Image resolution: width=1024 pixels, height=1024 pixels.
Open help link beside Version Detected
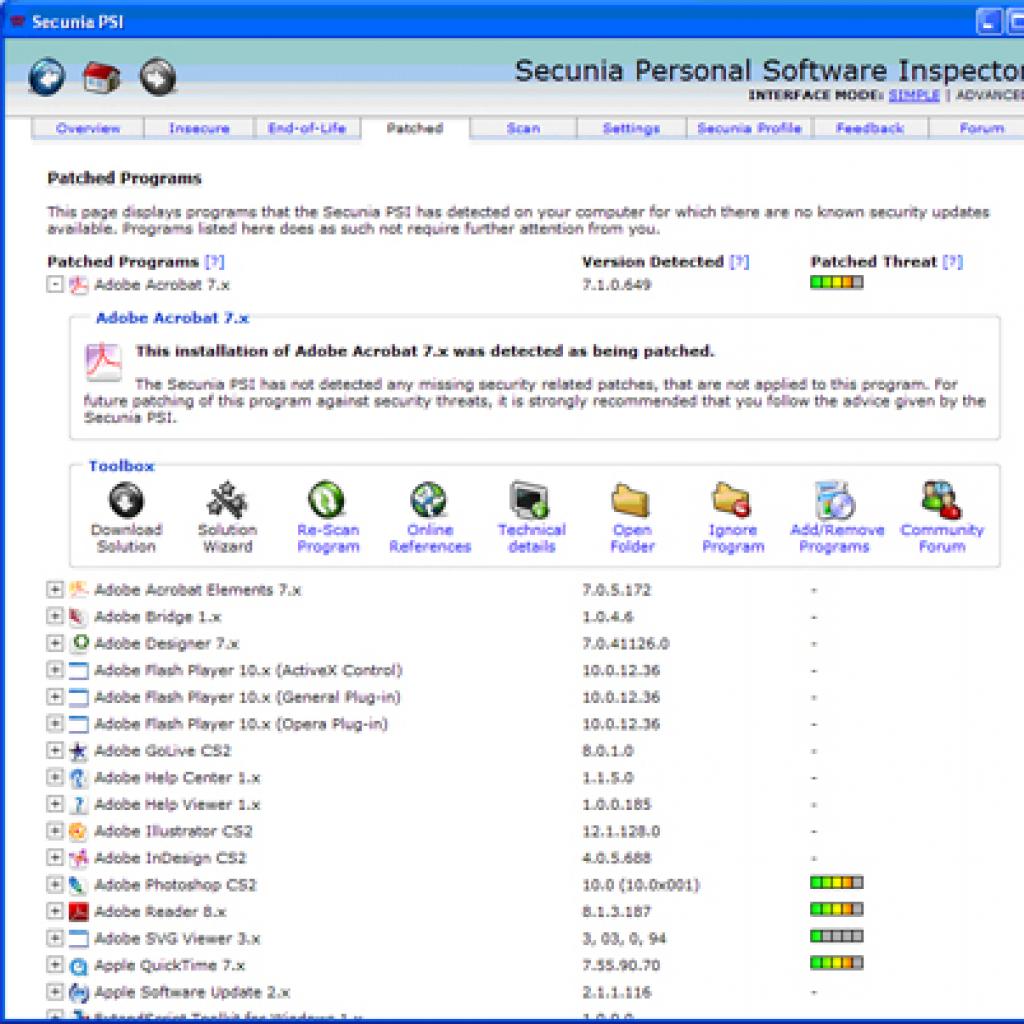(x=739, y=262)
